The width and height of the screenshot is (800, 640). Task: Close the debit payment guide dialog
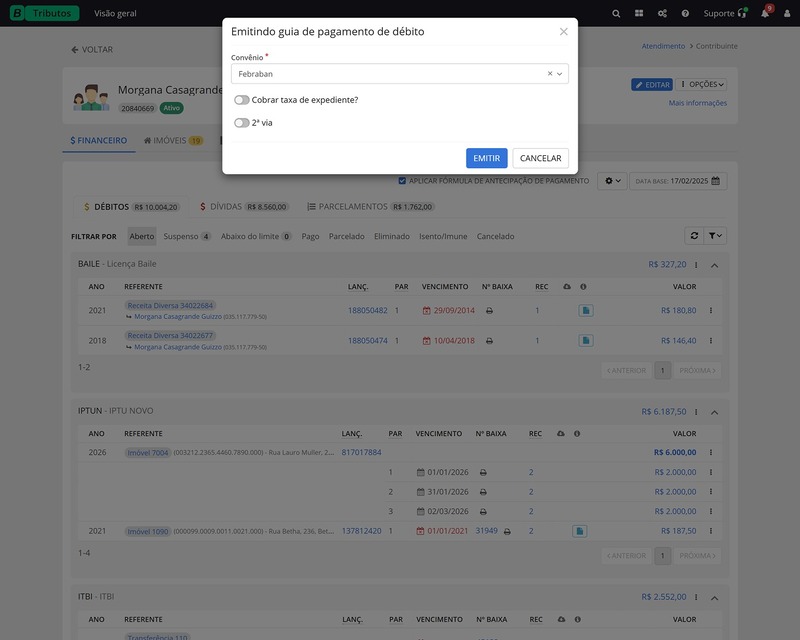563,32
